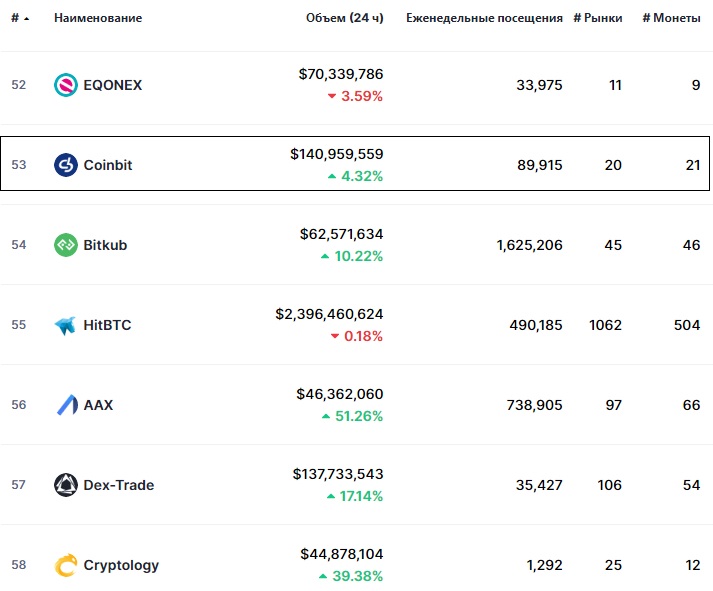Image resolution: width=713 pixels, height=591 pixels.
Task: Click weekly visits value 490,185
Action: 536,325
